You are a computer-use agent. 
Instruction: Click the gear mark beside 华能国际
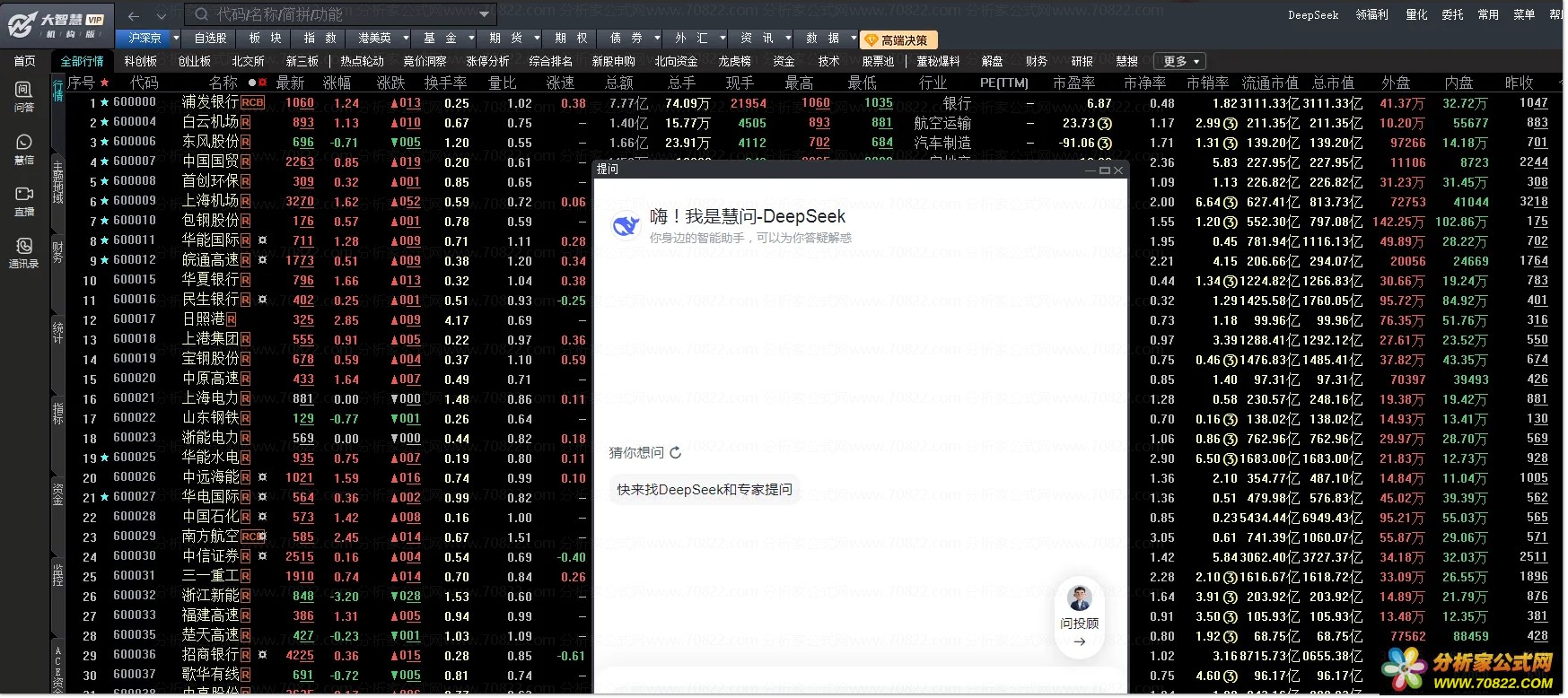[263, 241]
